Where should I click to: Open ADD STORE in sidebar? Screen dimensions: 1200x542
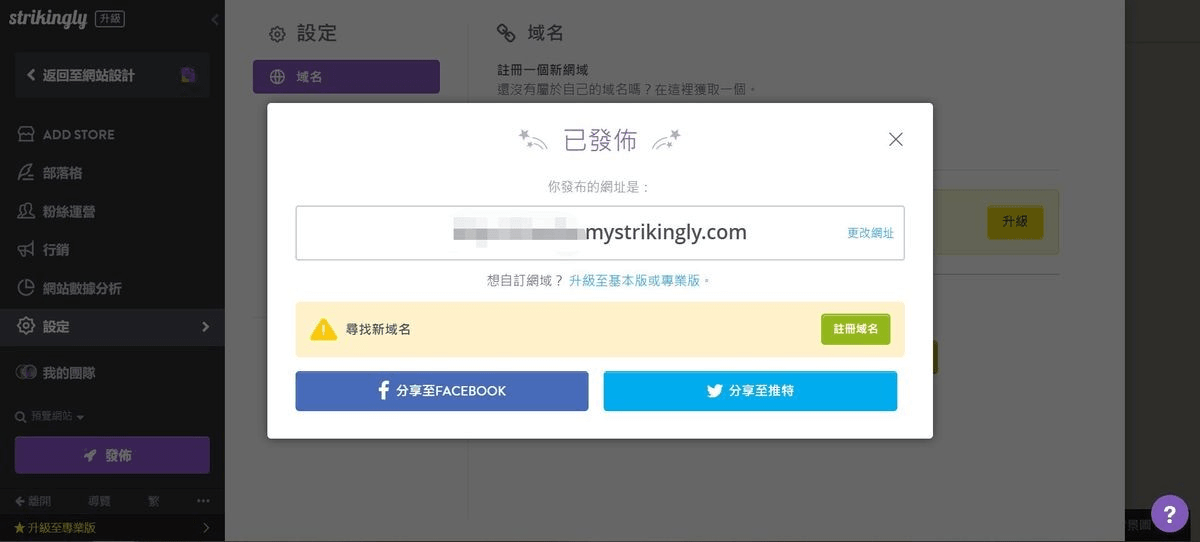coord(78,134)
